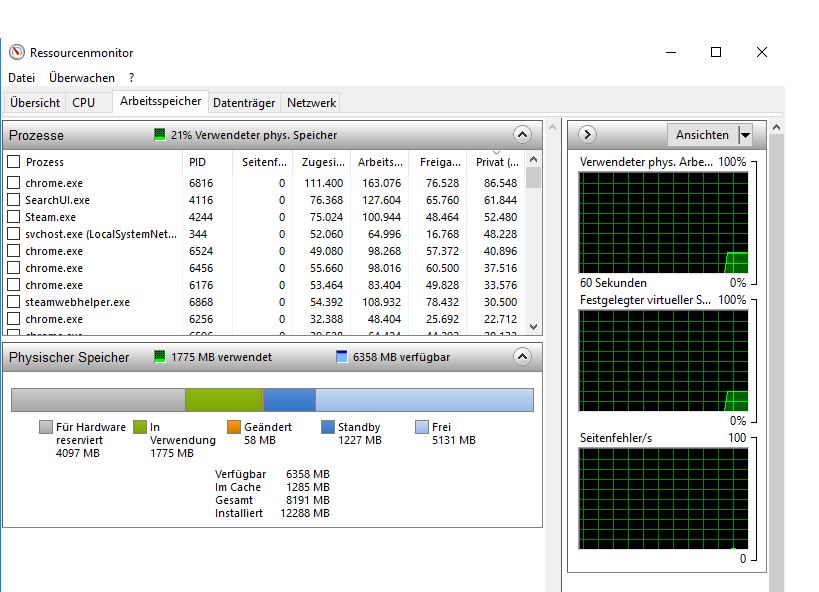This screenshot has width=819, height=592.
Task: Click the light blue 'Frei' legend square
Action: pos(421,427)
